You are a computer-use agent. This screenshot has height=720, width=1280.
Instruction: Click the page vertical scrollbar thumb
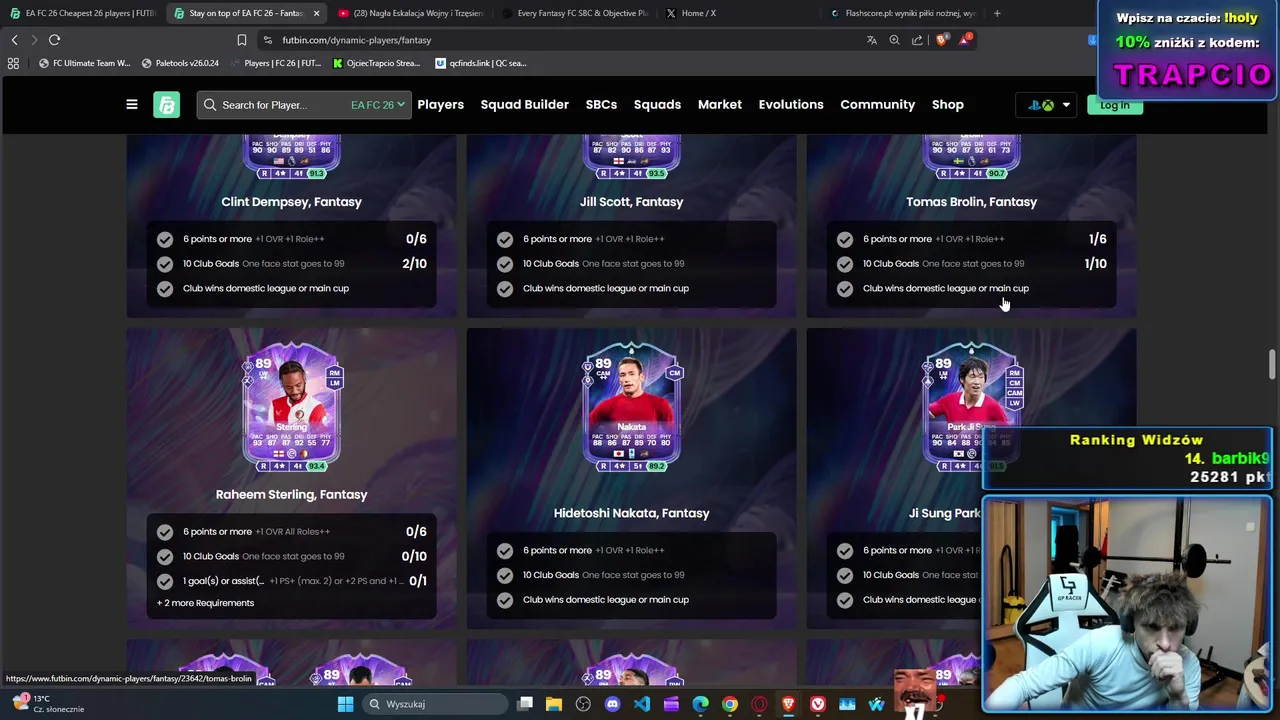[x=1272, y=364]
